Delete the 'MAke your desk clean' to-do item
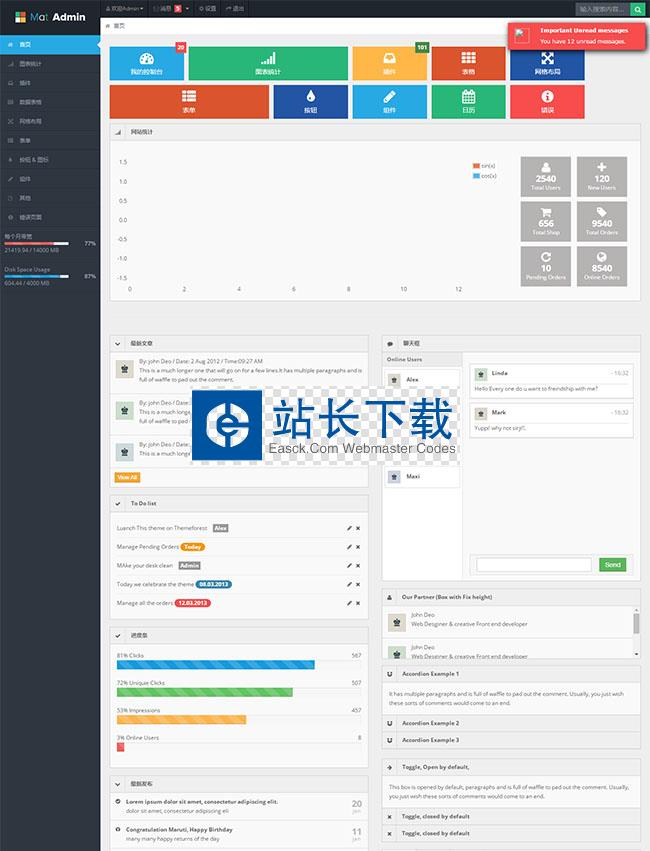Viewport: 650px width, 851px height. click(x=358, y=566)
